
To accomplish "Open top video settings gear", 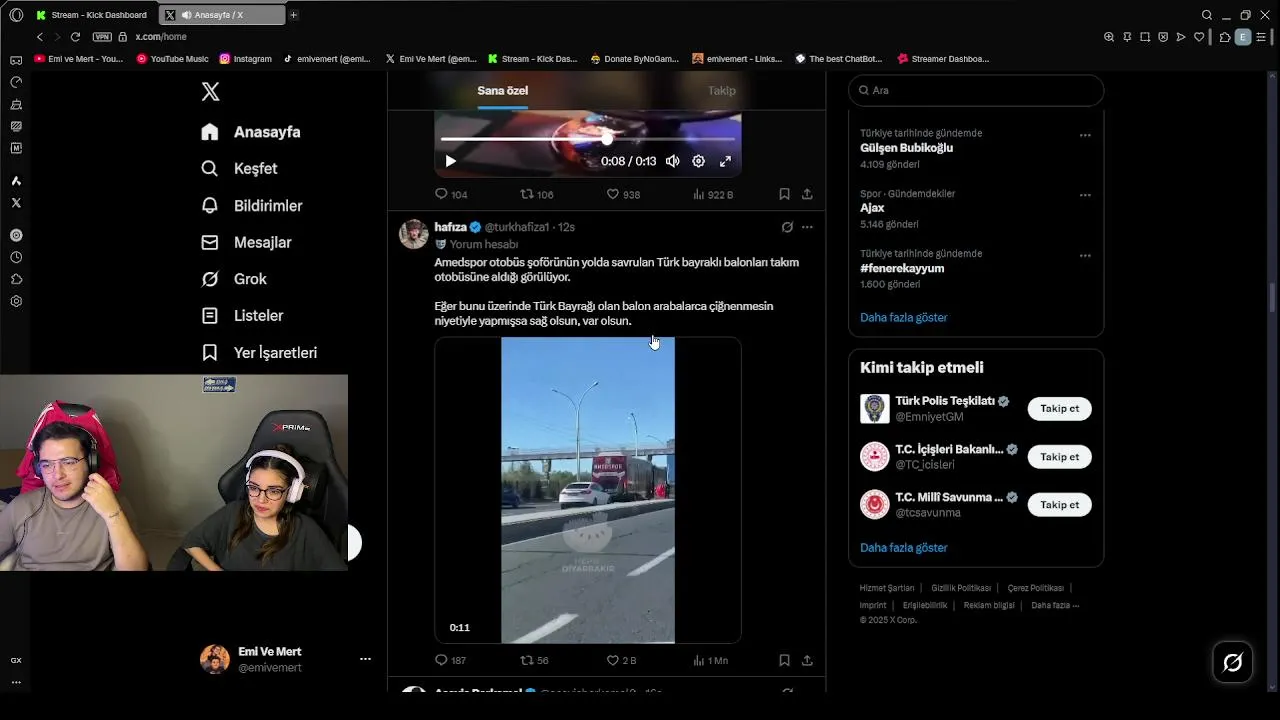I will (x=699, y=161).
